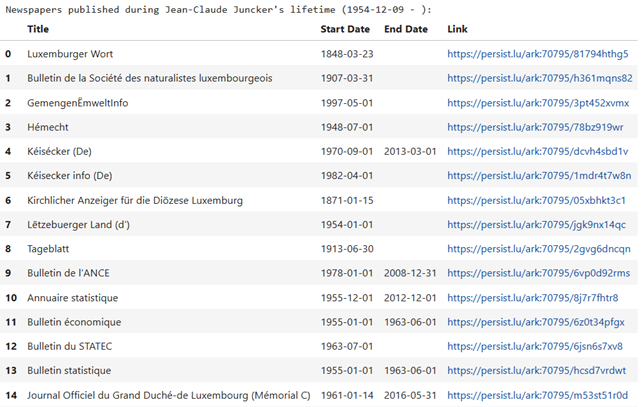Image resolution: width=642 pixels, height=407 pixels.
Task: Click end date in Bulletin statistique row
Action: (410, 371)
